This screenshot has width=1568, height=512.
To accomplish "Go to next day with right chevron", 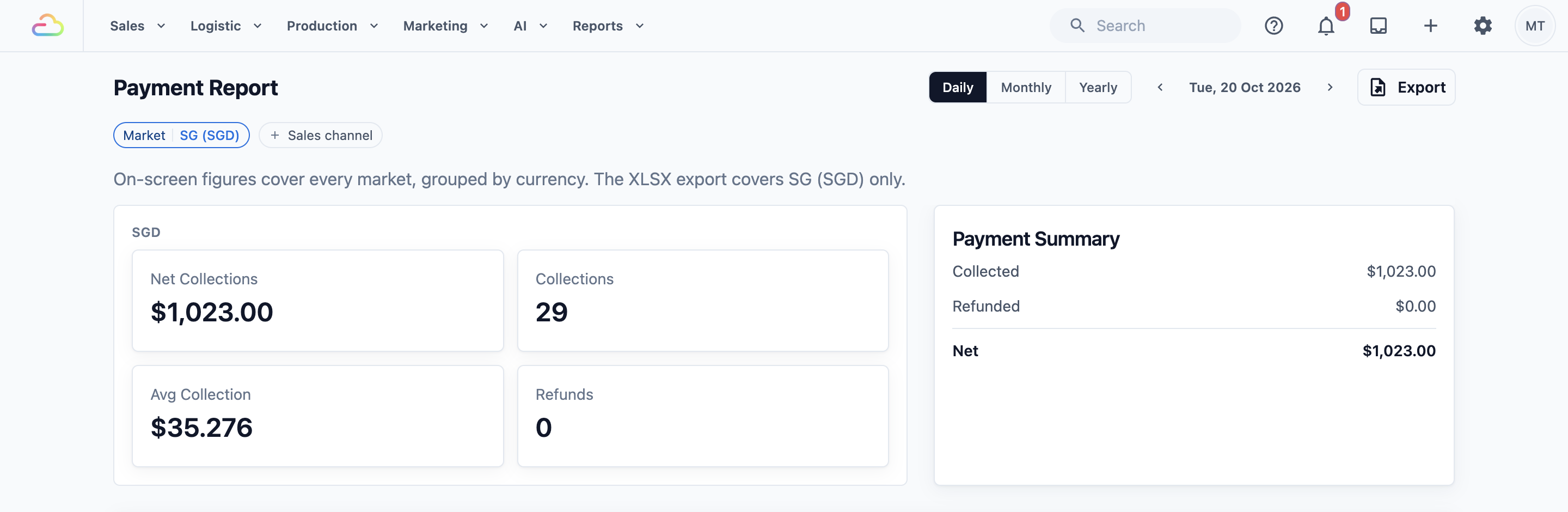I will (x=1330, y=87).
